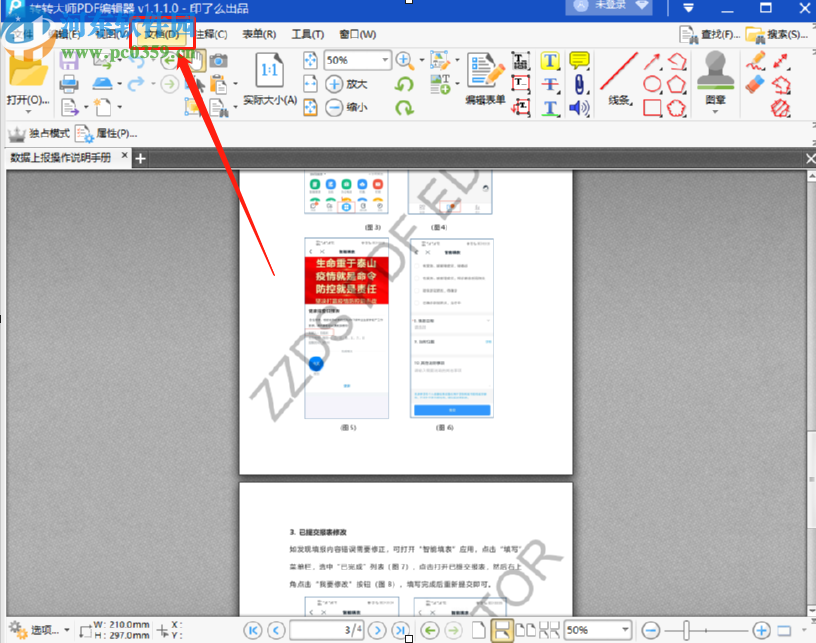The width and height of the screenshot is (816, 643).
Task: Select the Oval shape tool
Action: (x=652, y=84)
